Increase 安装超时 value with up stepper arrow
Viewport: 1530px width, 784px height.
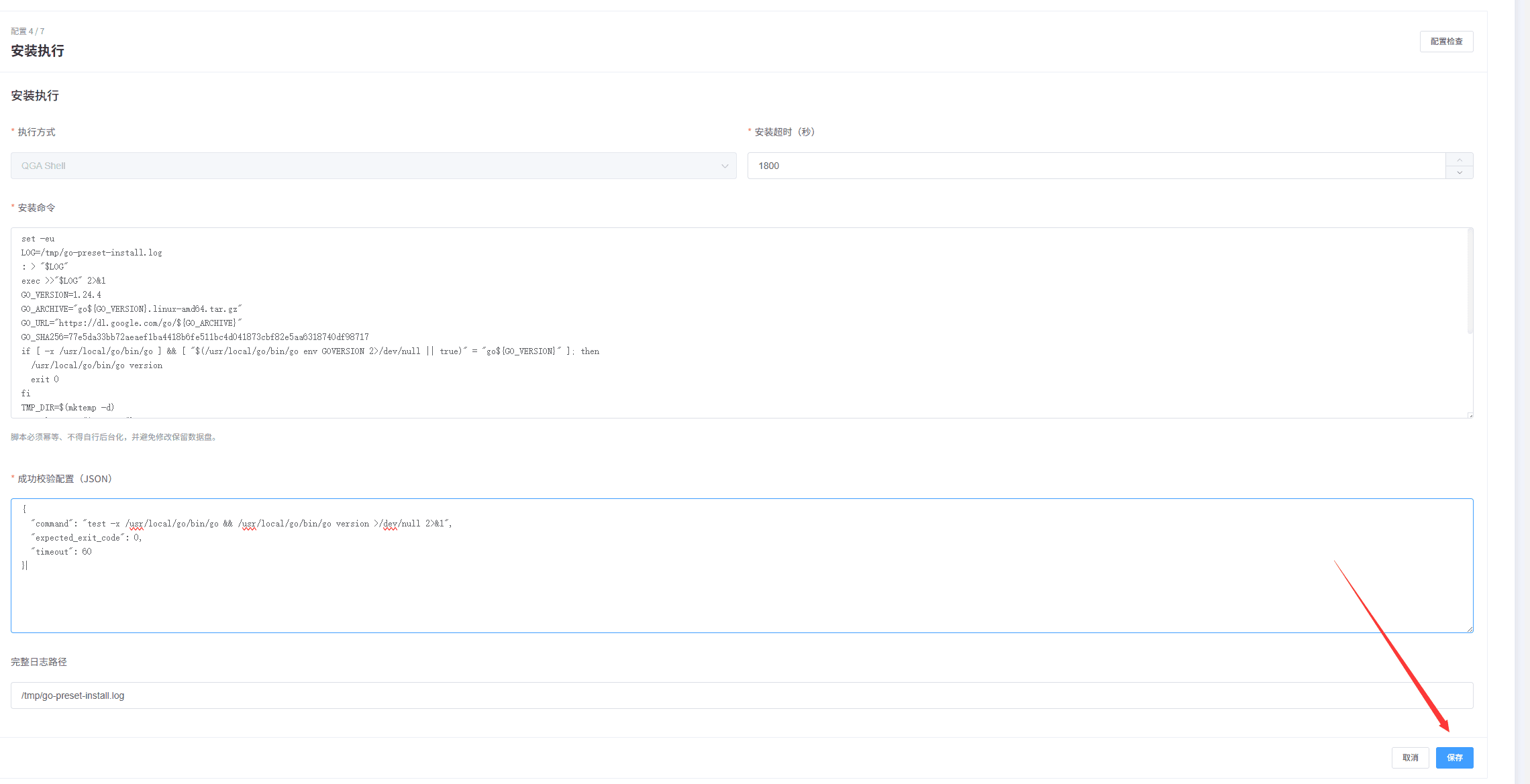(1460, 160)
